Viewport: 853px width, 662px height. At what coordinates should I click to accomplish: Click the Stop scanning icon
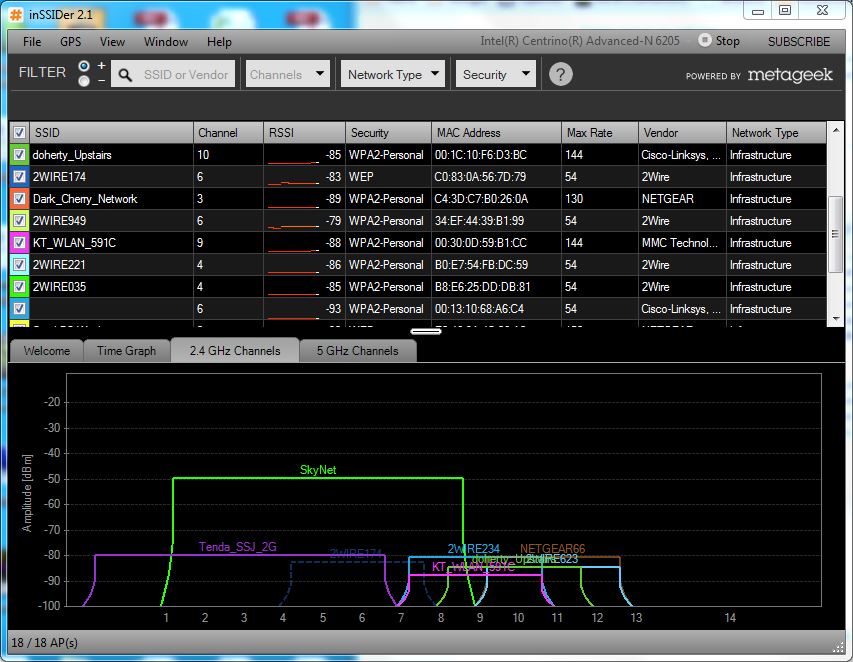(705, 41)
